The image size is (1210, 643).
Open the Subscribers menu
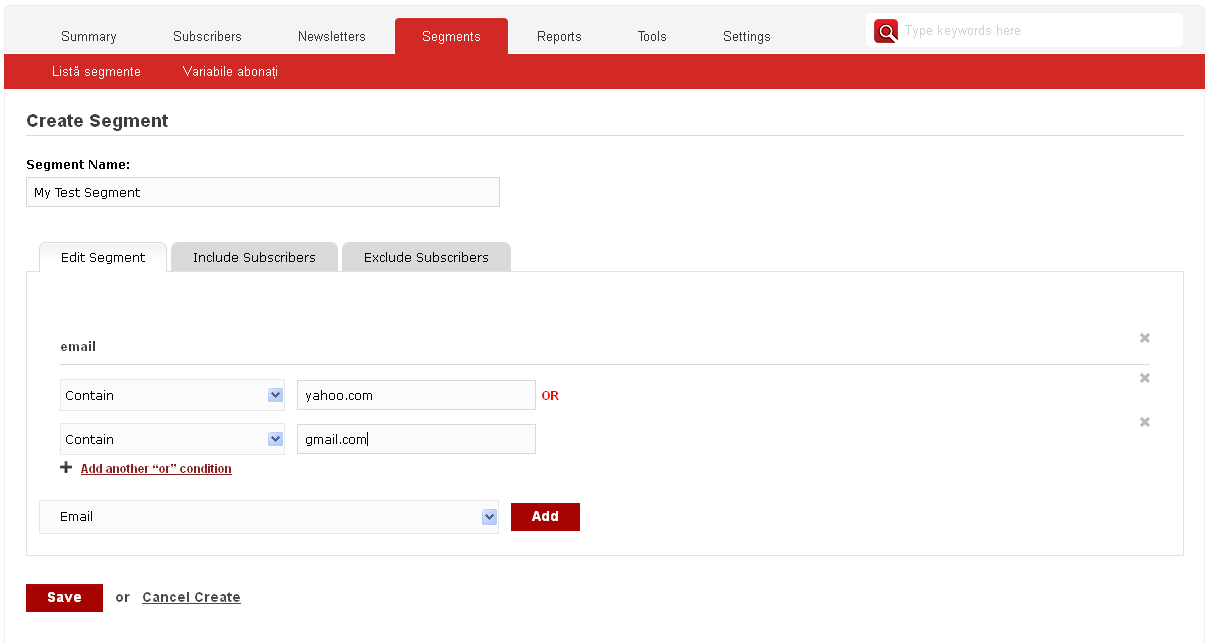tap(207, 36)
